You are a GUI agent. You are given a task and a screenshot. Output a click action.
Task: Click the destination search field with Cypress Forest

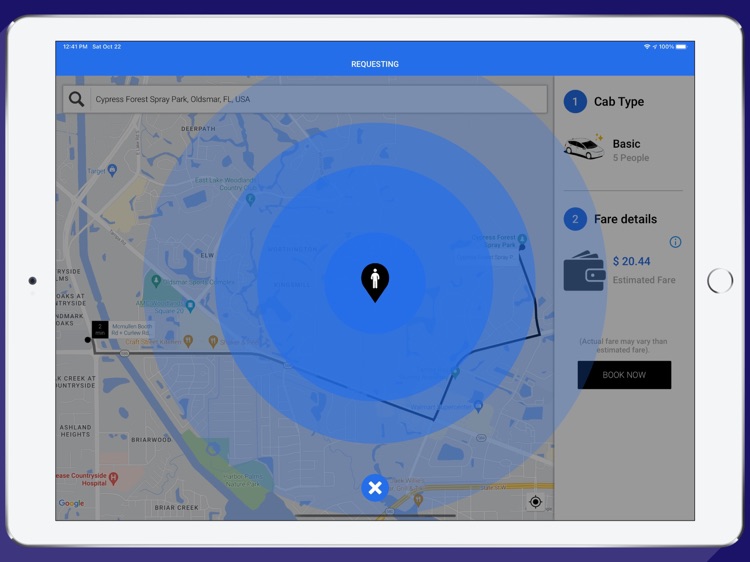tap(305, 99)
